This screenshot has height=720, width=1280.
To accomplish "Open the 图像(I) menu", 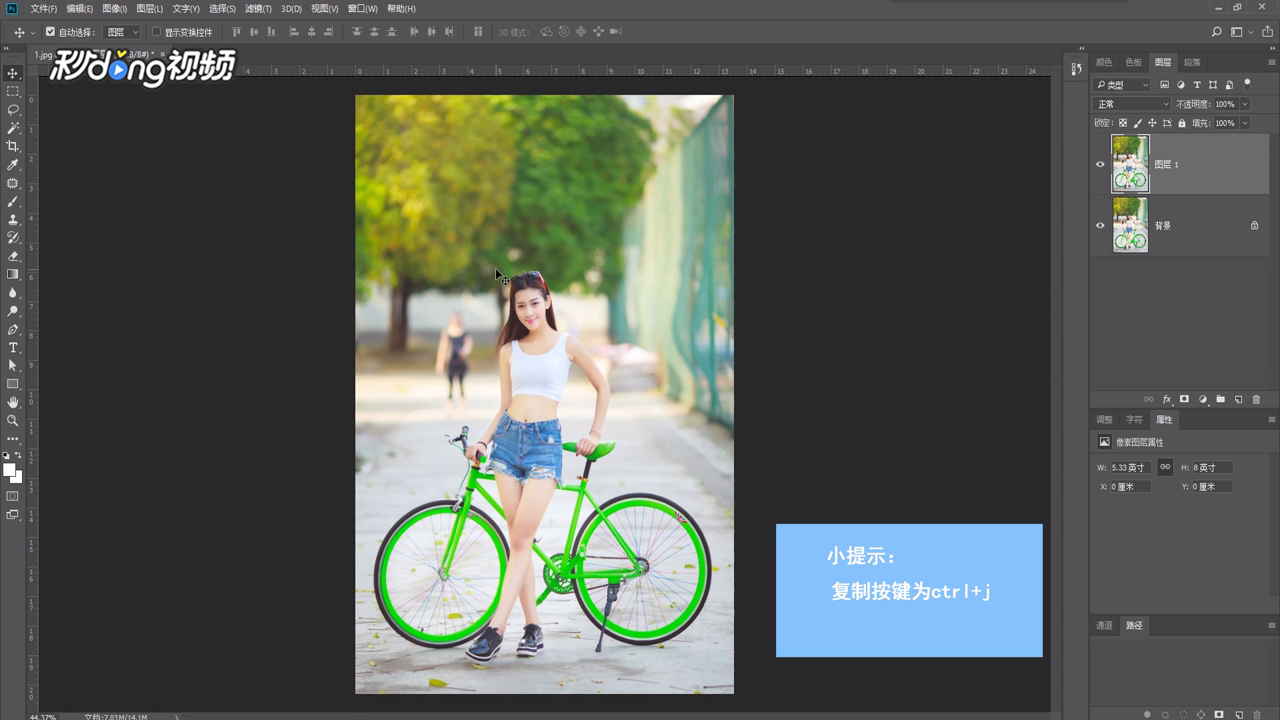I will pos(114,9).
